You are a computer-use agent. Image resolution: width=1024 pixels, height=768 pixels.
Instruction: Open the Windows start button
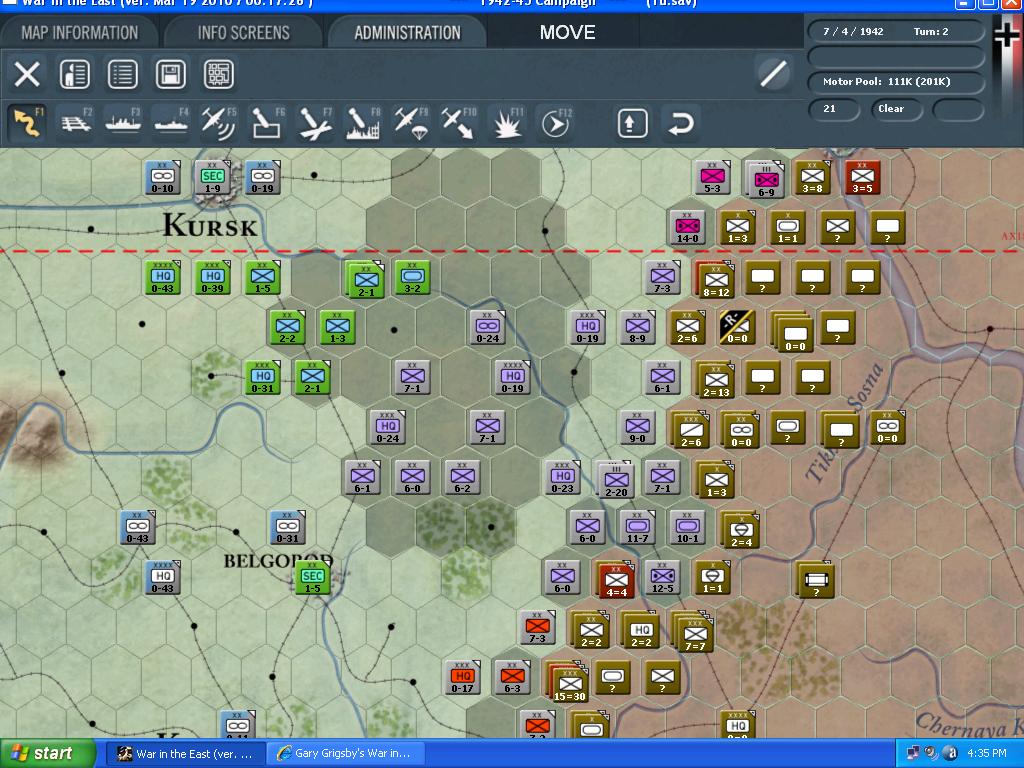(48, 754)
